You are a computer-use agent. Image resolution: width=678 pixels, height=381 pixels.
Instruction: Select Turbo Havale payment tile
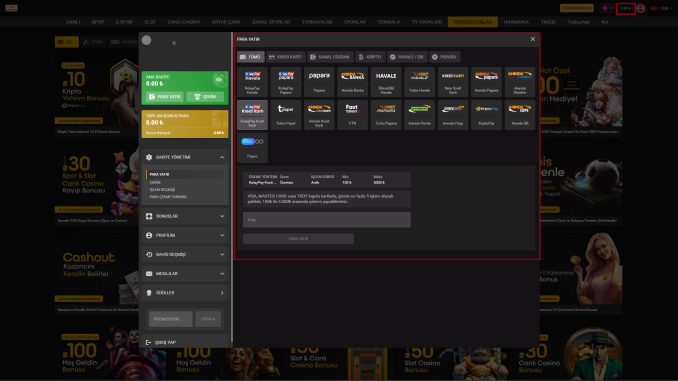click(x=419, y=82)
